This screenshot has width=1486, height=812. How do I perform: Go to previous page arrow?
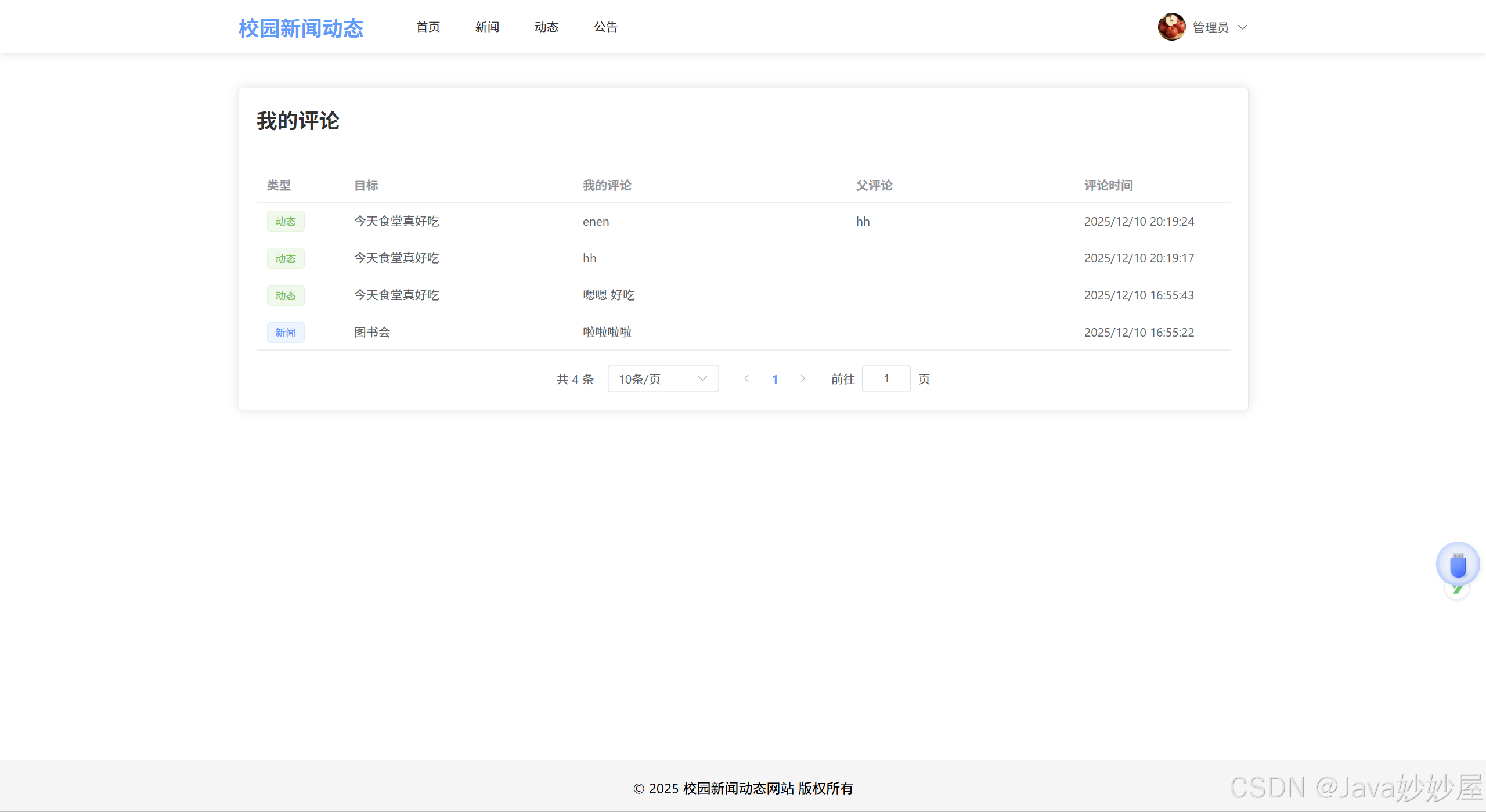746,378
